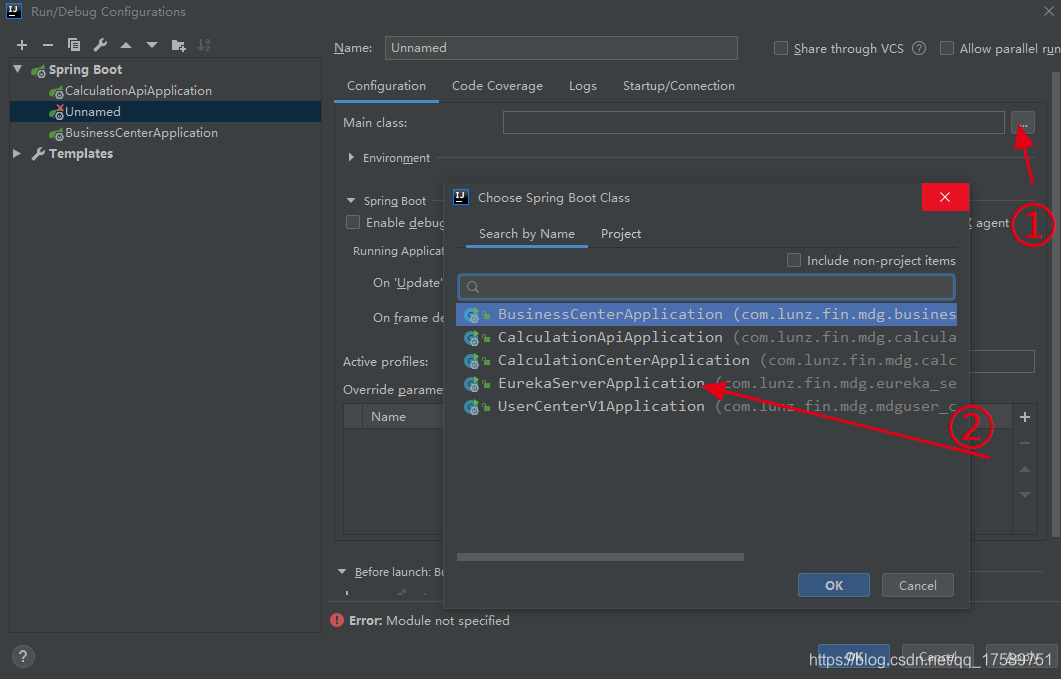Viewport: 1061px width, 679px height.
Task: Choose CalculationApiApplication in class list
Action: click(706, 338)
